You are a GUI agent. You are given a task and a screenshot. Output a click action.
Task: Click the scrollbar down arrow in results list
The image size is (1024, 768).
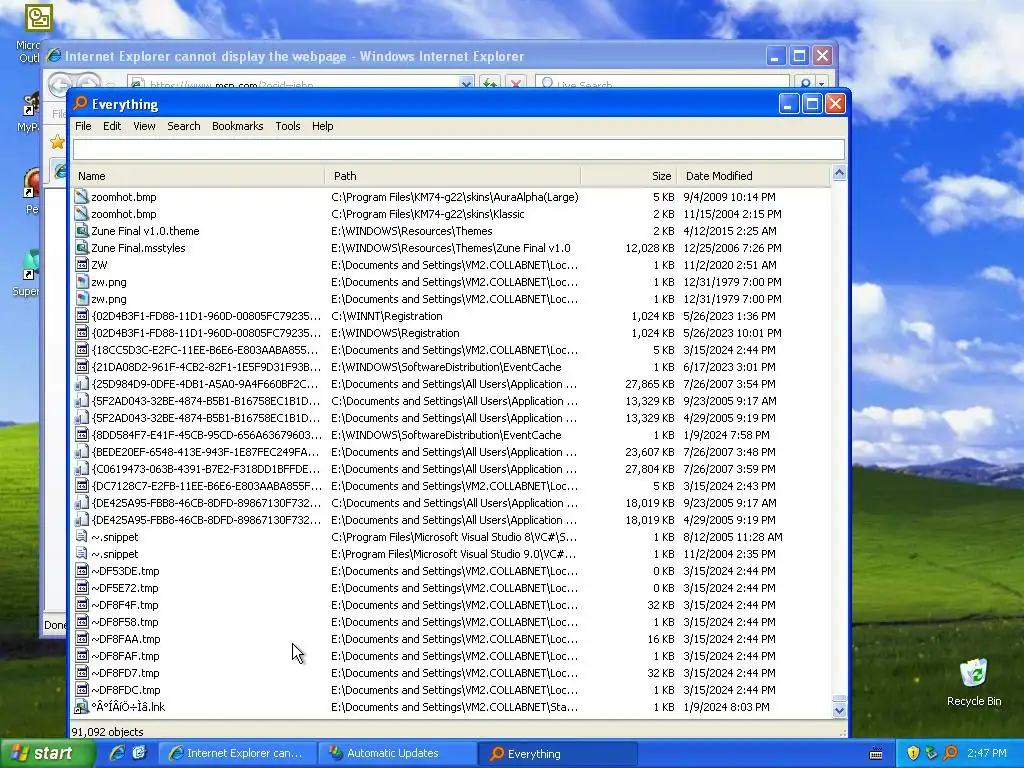click(839, 709)
